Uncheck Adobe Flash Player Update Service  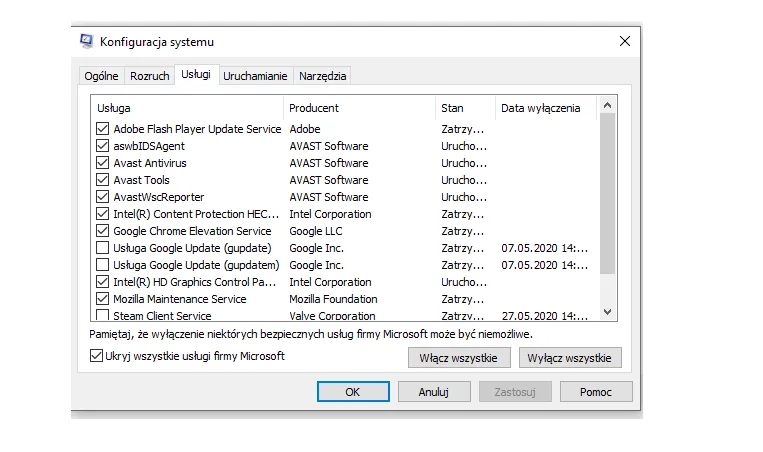pos(102,129)
